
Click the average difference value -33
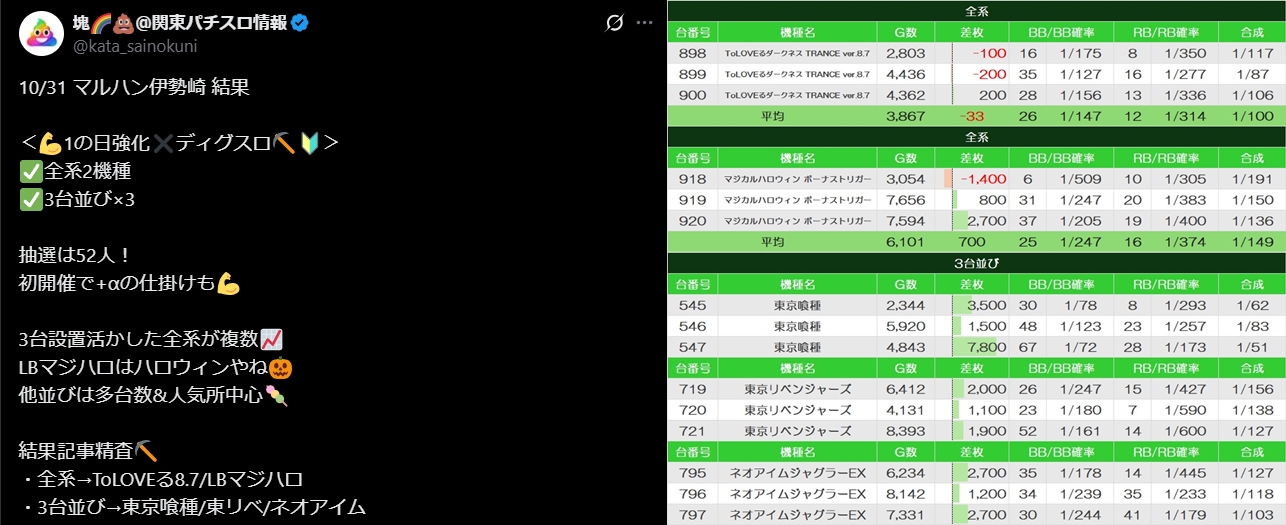(x=971, y=116)
